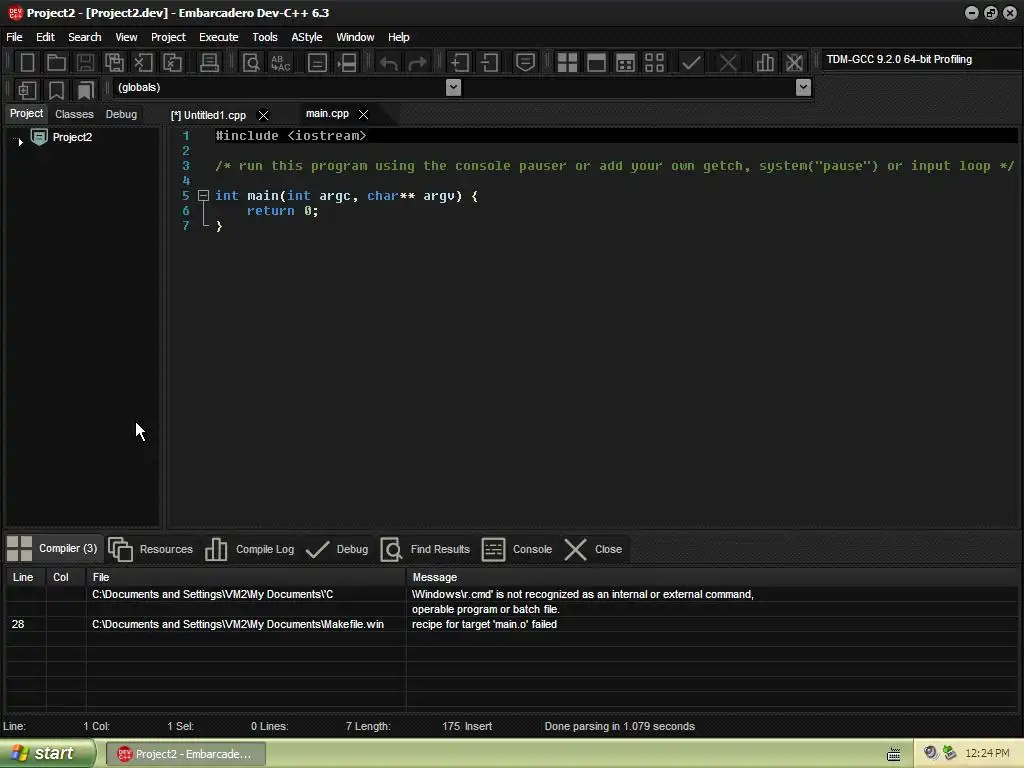
Task: Open the function list dropdown arrow
Action: tap(803, 88)
